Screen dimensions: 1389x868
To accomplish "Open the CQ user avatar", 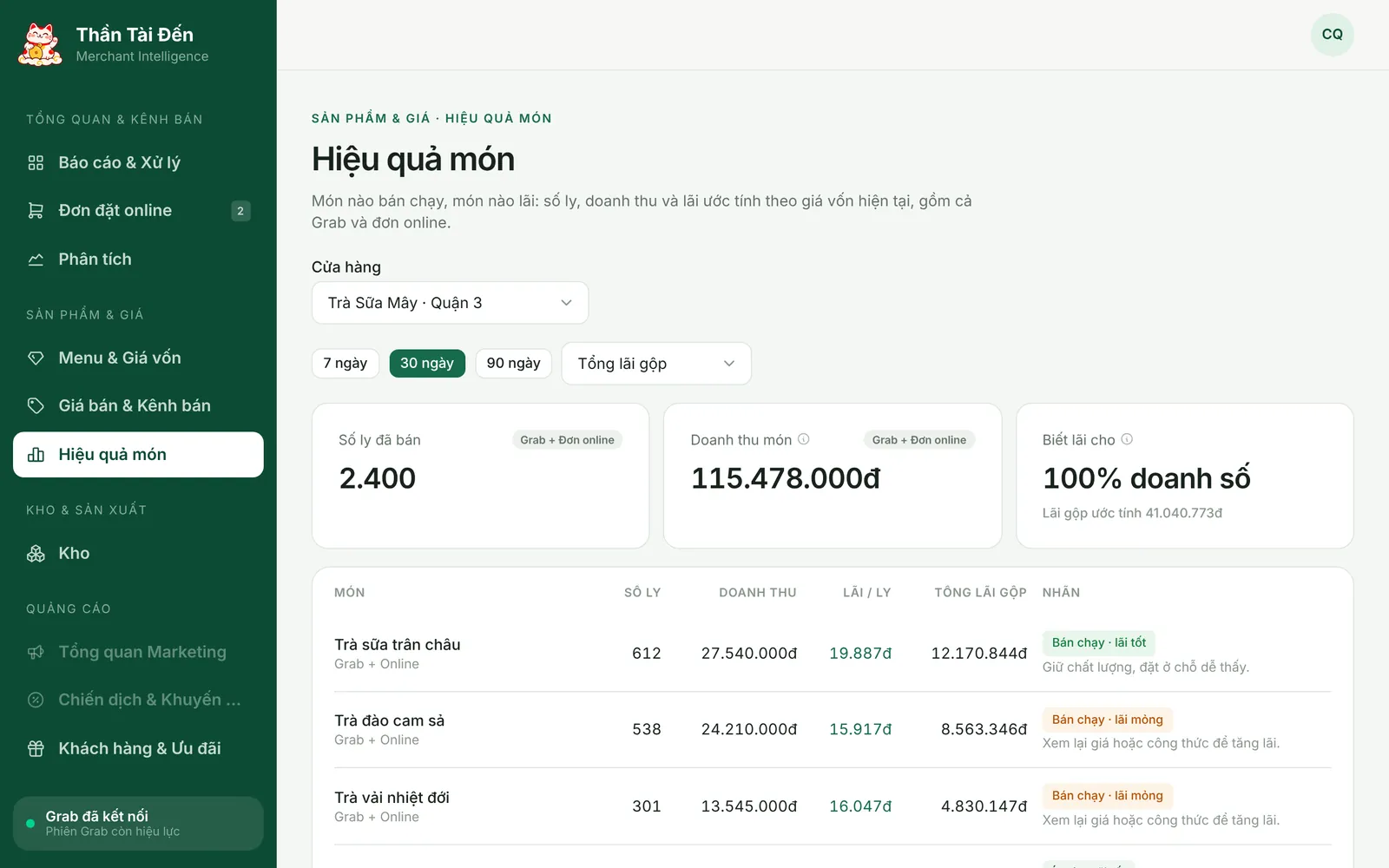I will (1332, 35).
